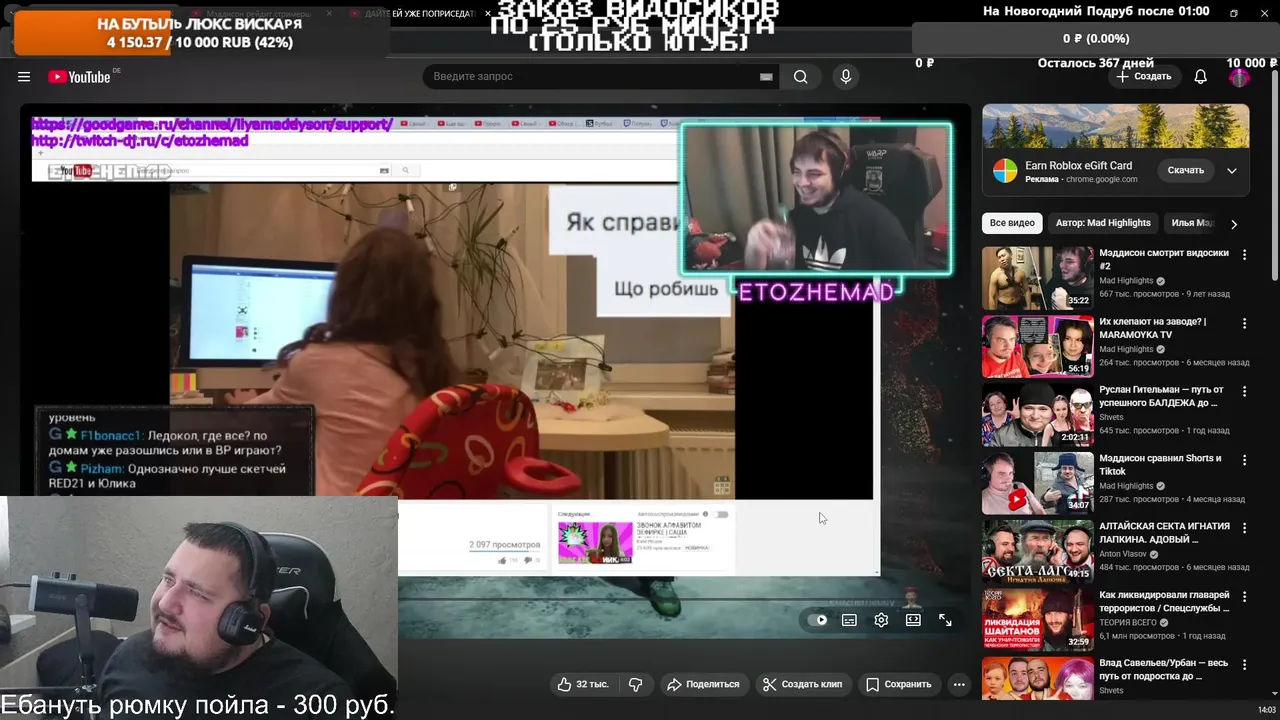Click the 'Создать' create button
Viewport: 1280px width, 720px height.
(x=1144, y=77)
